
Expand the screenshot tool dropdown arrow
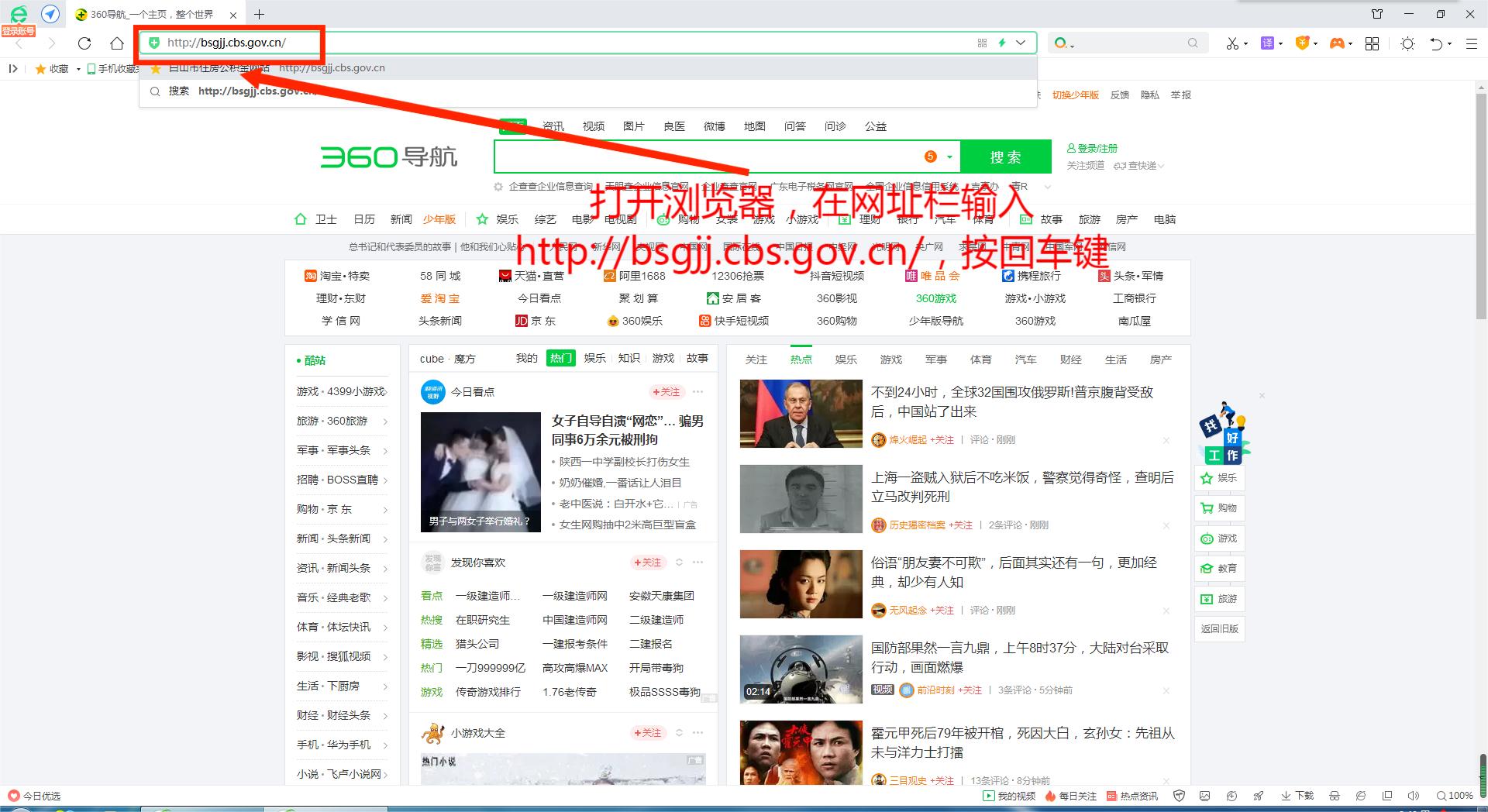tap(1245, 44)
